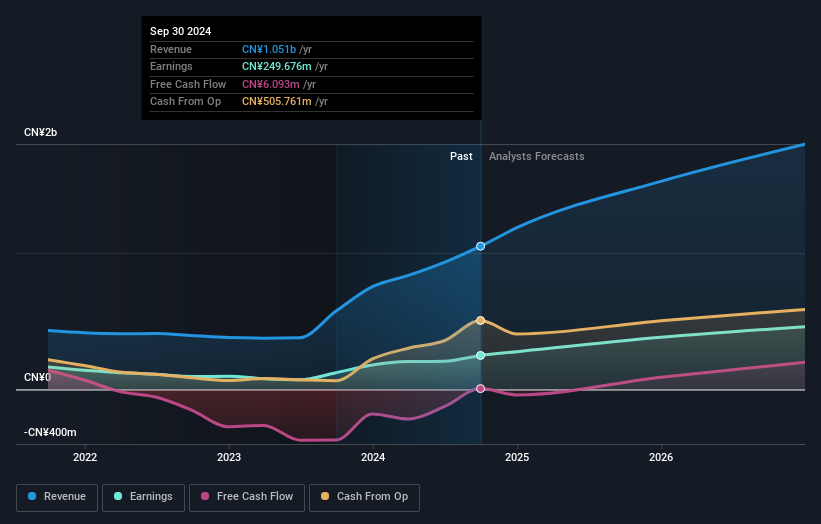Click the pink Free Cash Flow data point
The image size is (821, 524).
[480, 388]
